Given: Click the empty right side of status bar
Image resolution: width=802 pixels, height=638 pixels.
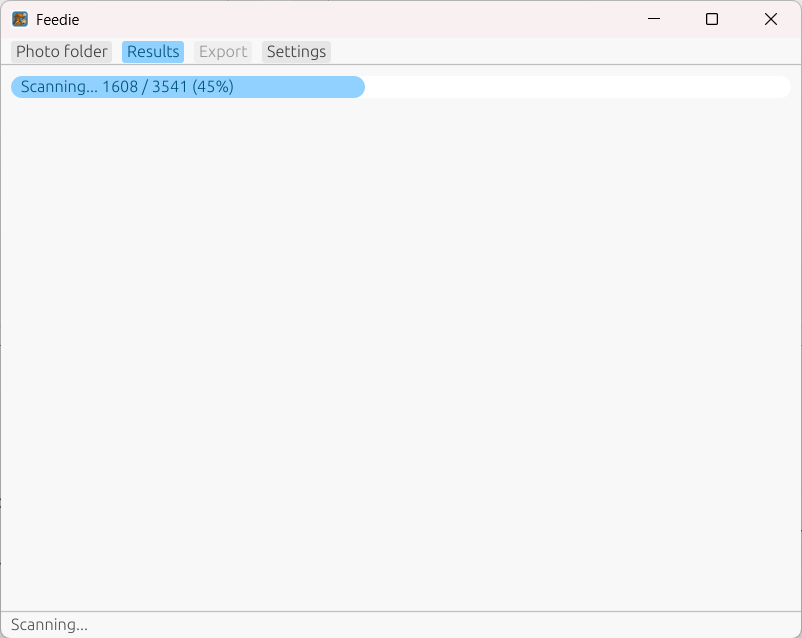Looking at the screenshot, I should [500, 625].
